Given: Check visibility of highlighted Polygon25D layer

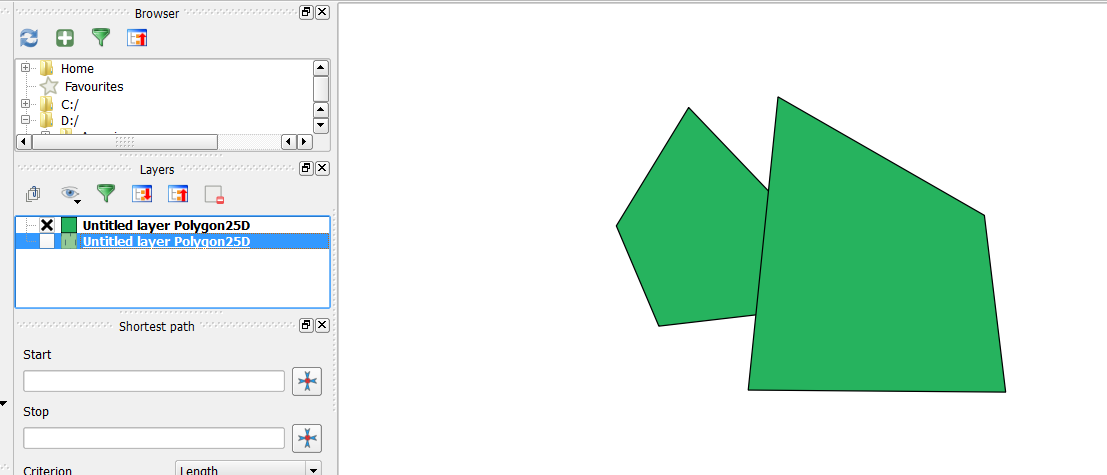Looking at the screenshot, I should [47, 241].
